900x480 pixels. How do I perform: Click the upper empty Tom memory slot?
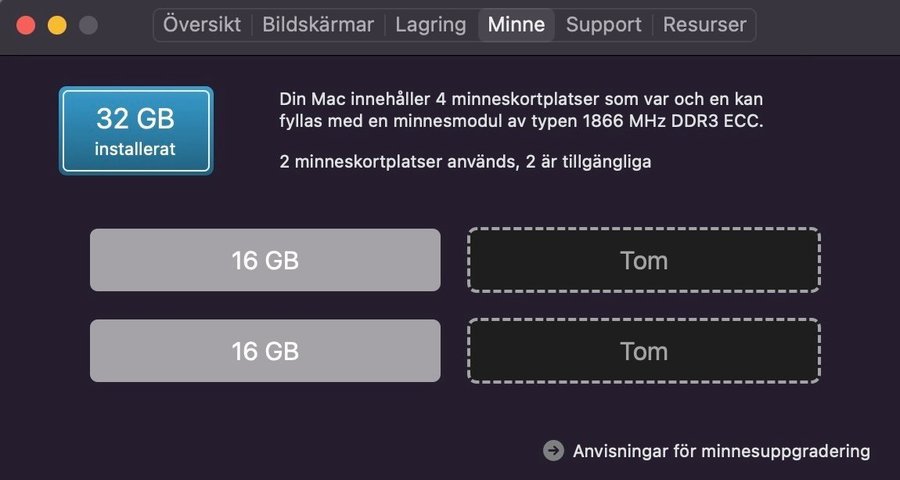pyautogui.click(x=643, y=260)
